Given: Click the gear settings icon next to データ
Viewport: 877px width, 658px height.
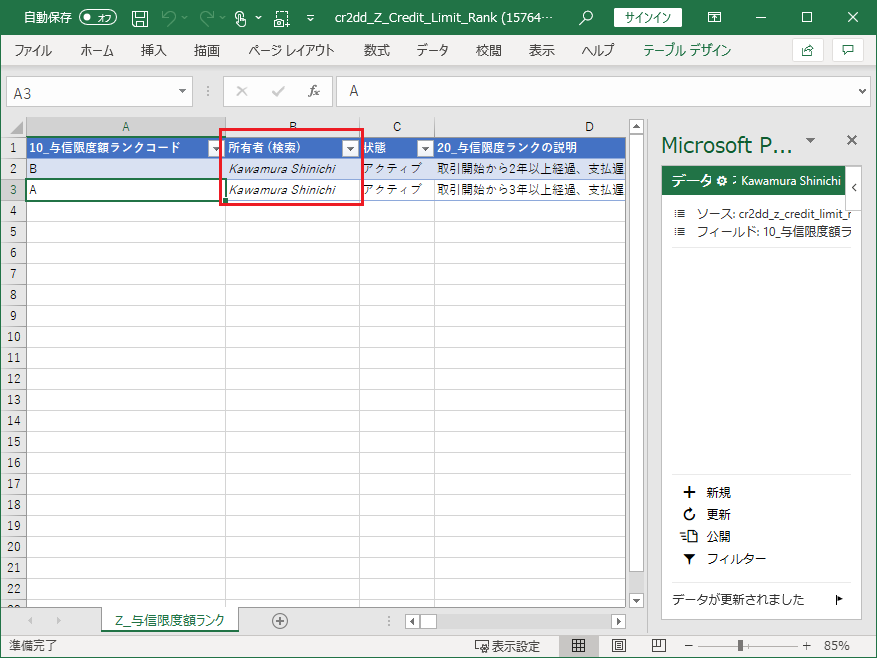Looking at the screenshot, I should [x=722, y=181].
